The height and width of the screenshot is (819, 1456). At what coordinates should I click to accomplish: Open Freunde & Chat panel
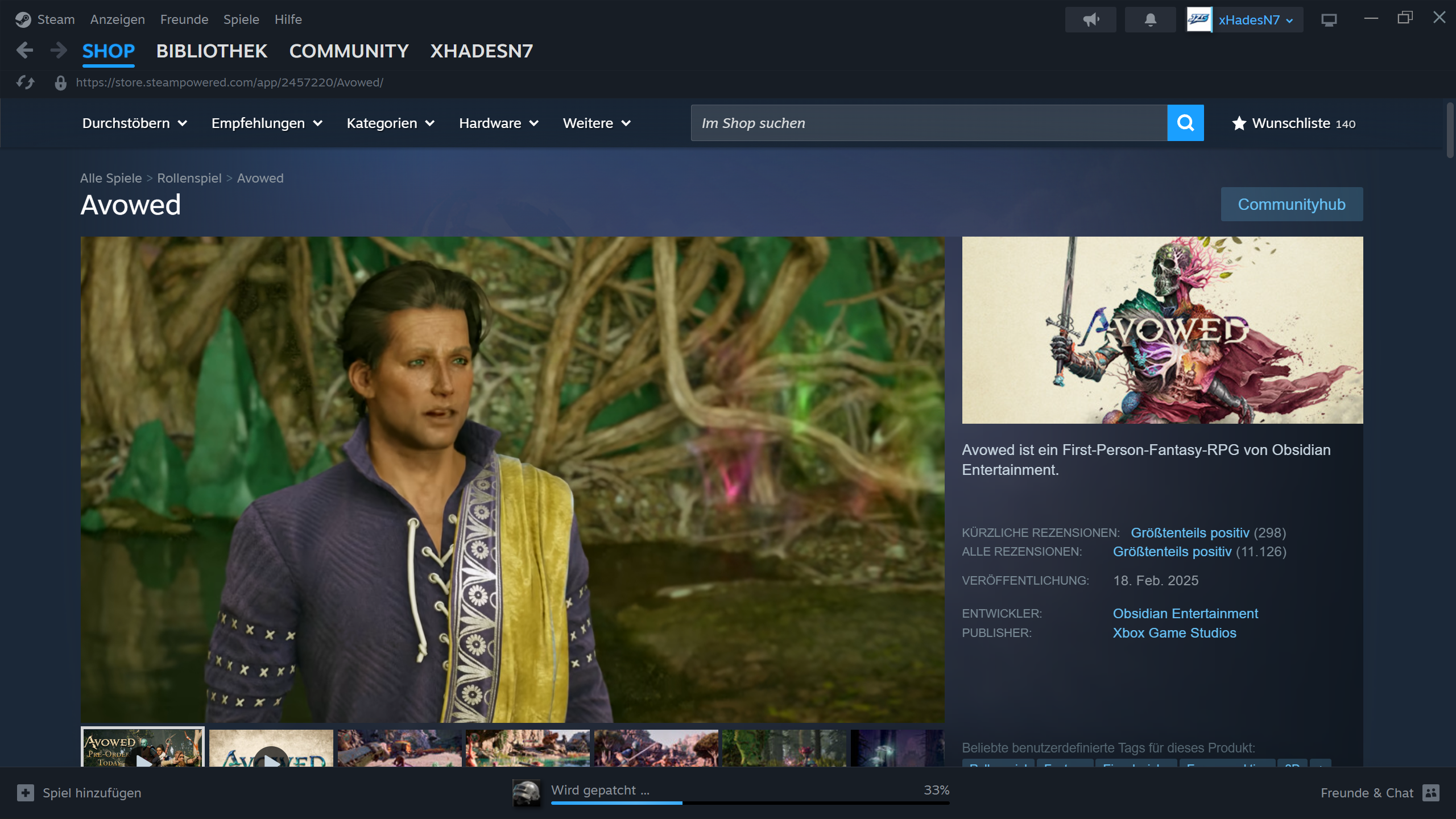pos(1379,793)
